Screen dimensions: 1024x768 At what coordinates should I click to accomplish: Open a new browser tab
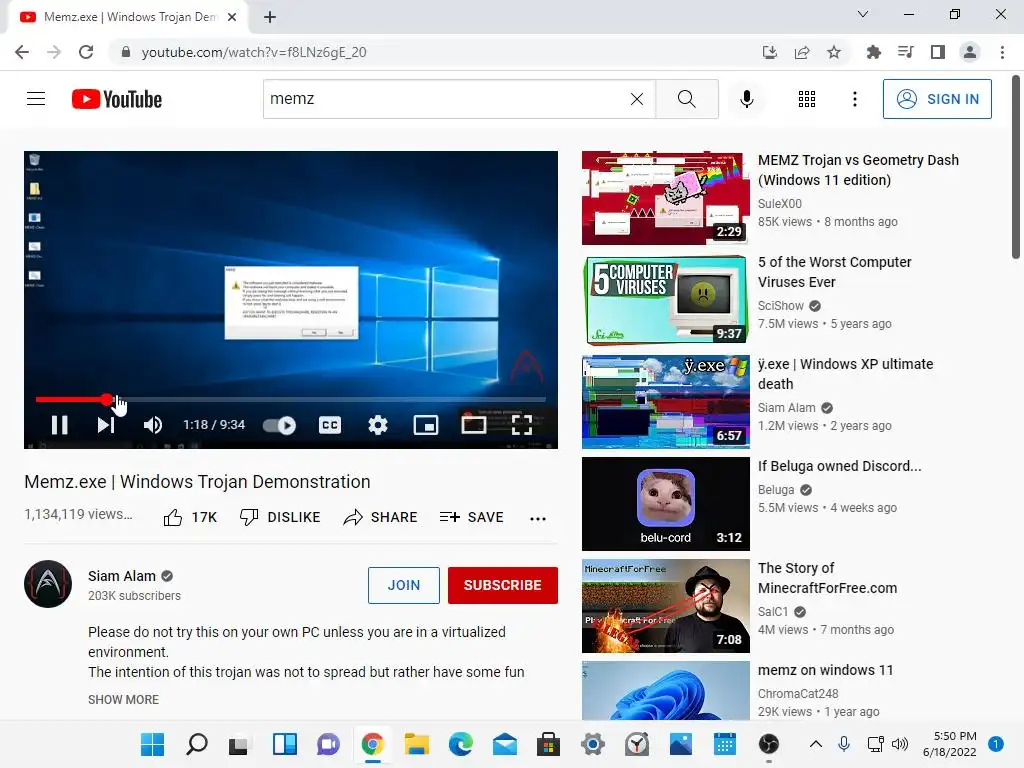tap(270, 17)
